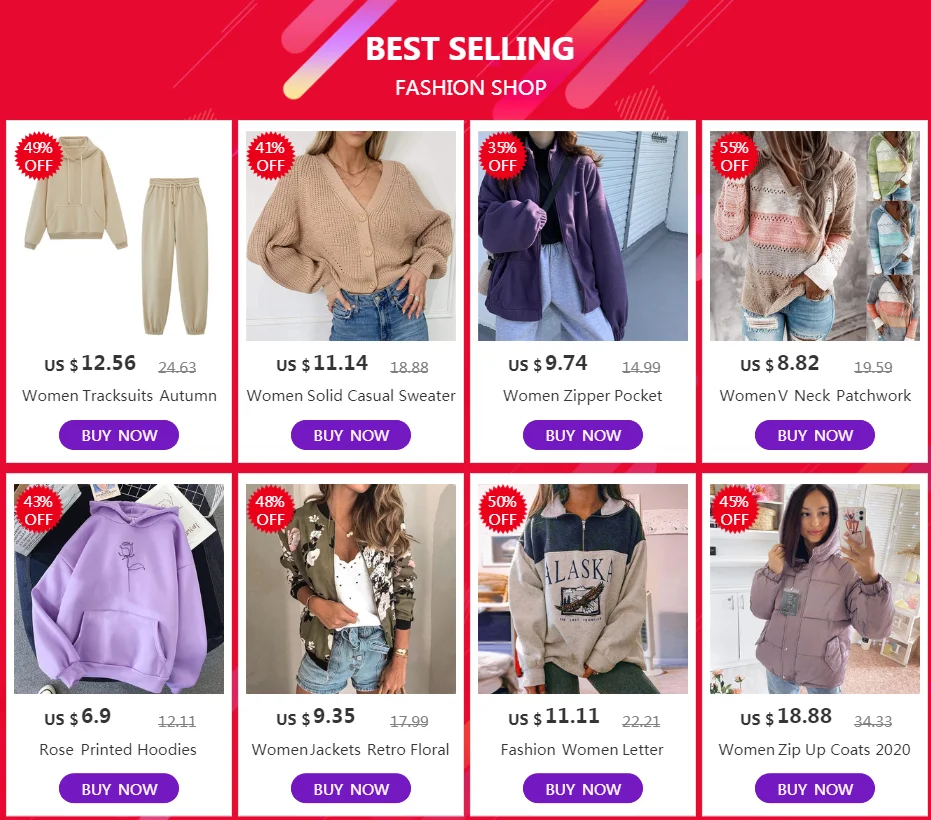Click the 55% OFF discount badge
Viewport: 931px width, 820px height.
pyautogui.click(x=734, y=156)
